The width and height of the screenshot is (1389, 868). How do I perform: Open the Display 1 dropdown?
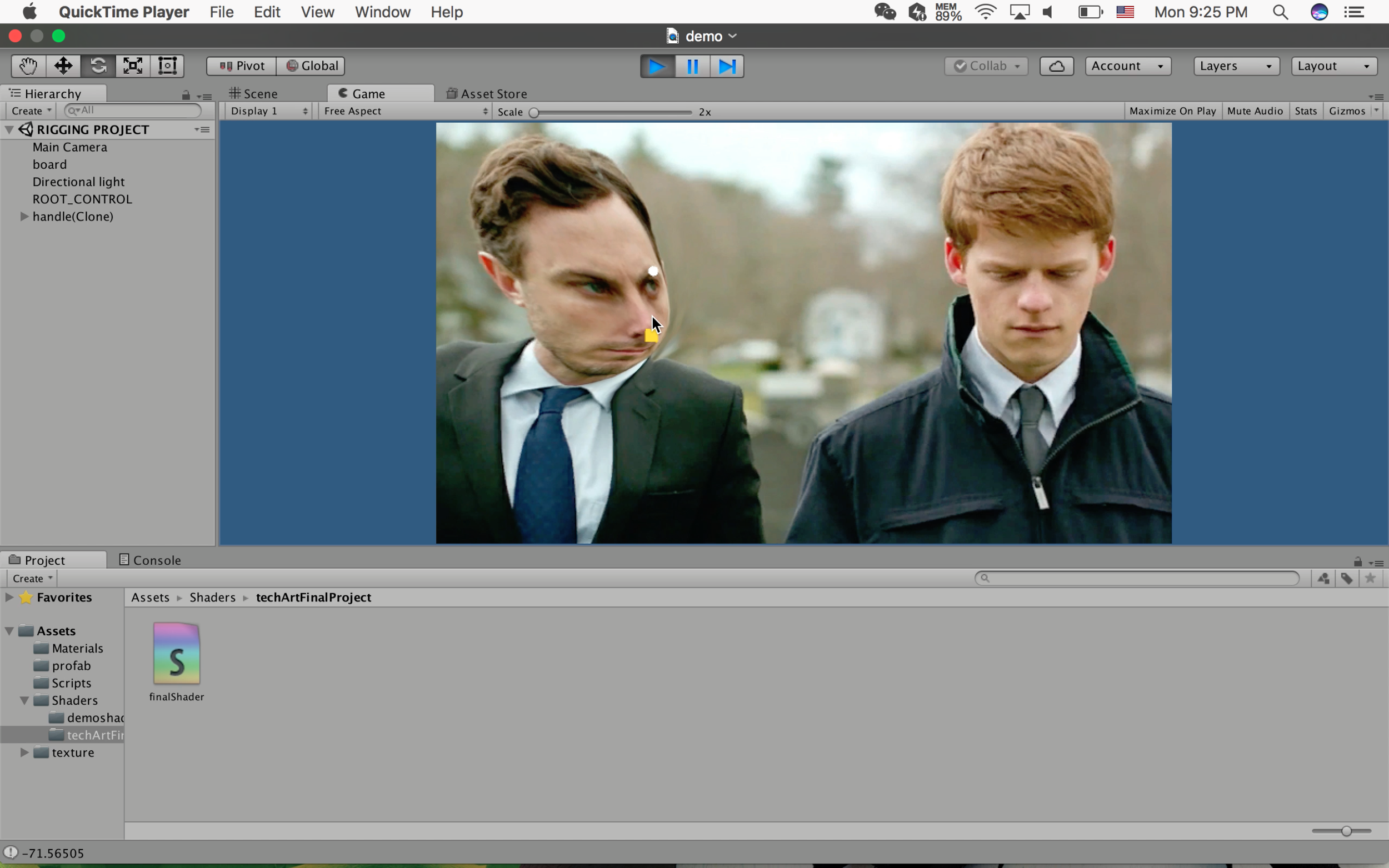(269, 112)
